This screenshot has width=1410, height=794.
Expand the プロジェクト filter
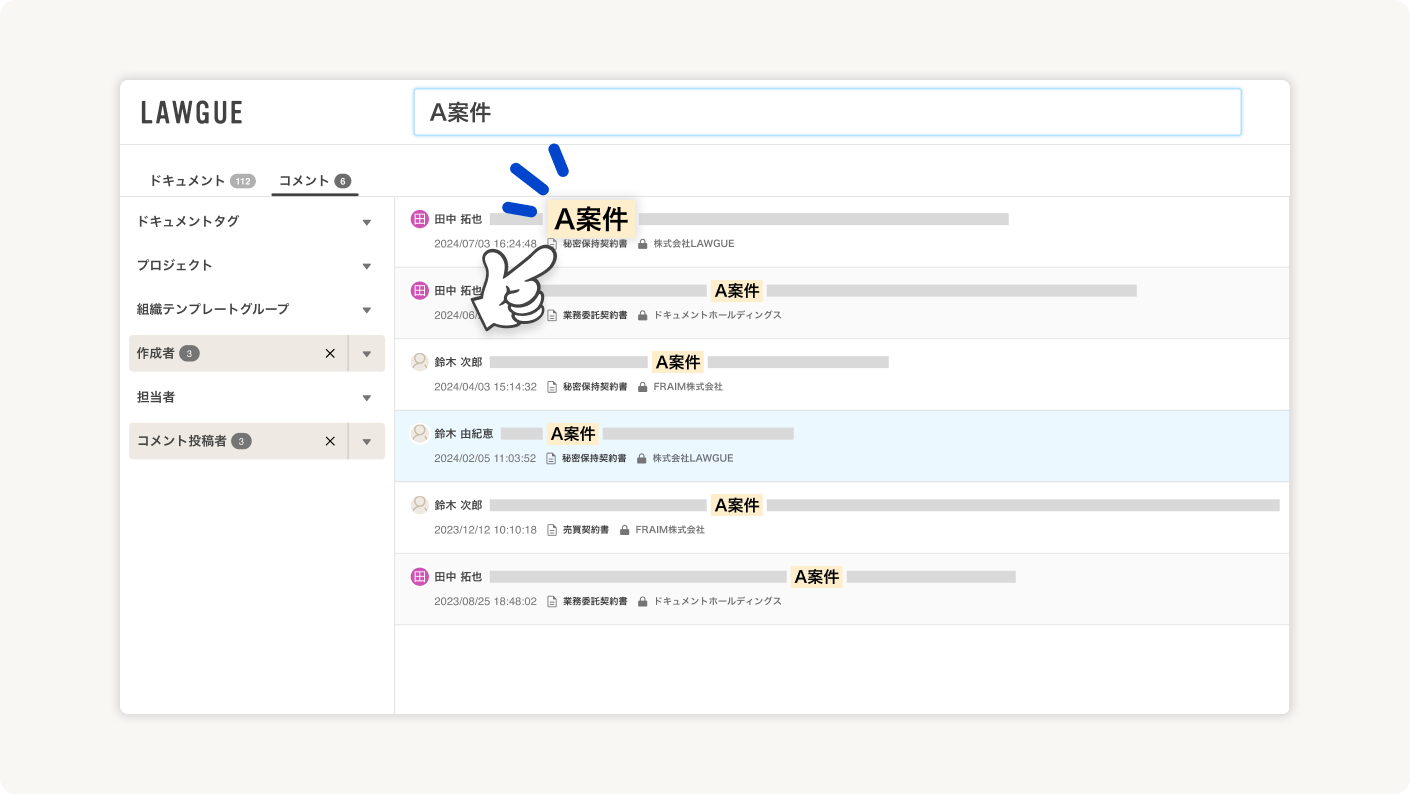[366, 265]
